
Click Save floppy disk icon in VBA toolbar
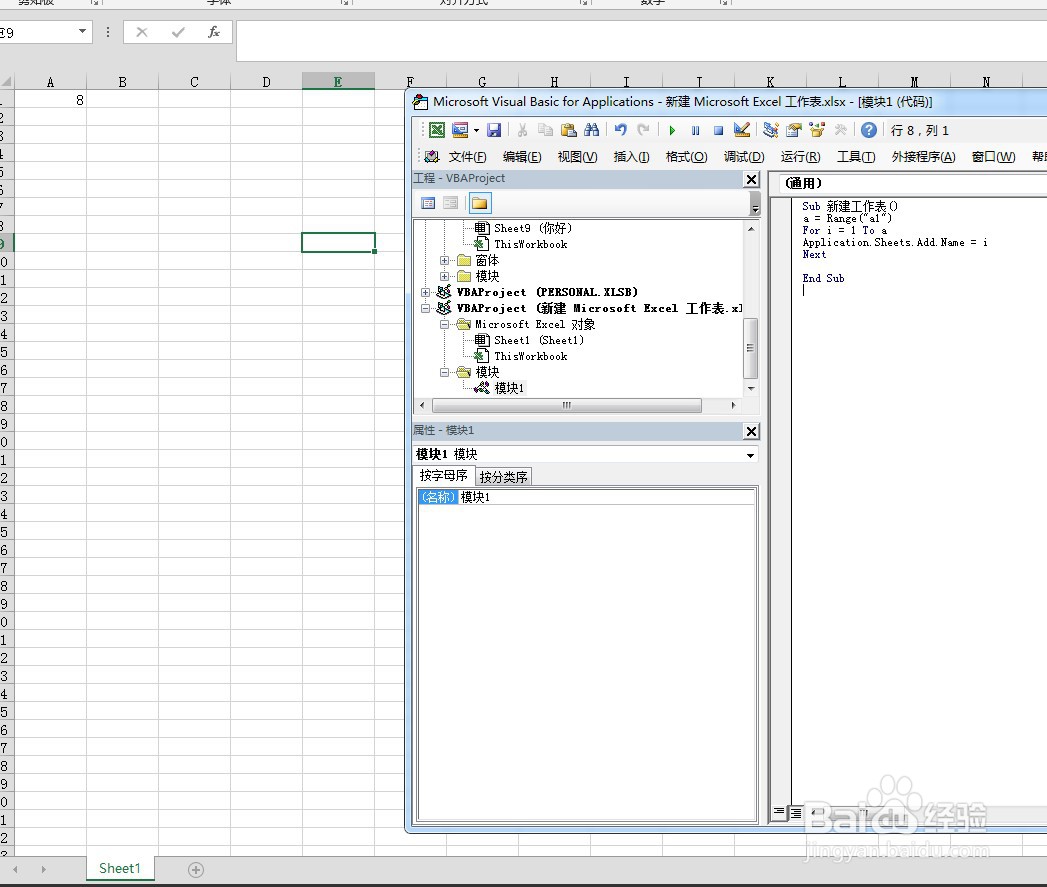(493, 130)
